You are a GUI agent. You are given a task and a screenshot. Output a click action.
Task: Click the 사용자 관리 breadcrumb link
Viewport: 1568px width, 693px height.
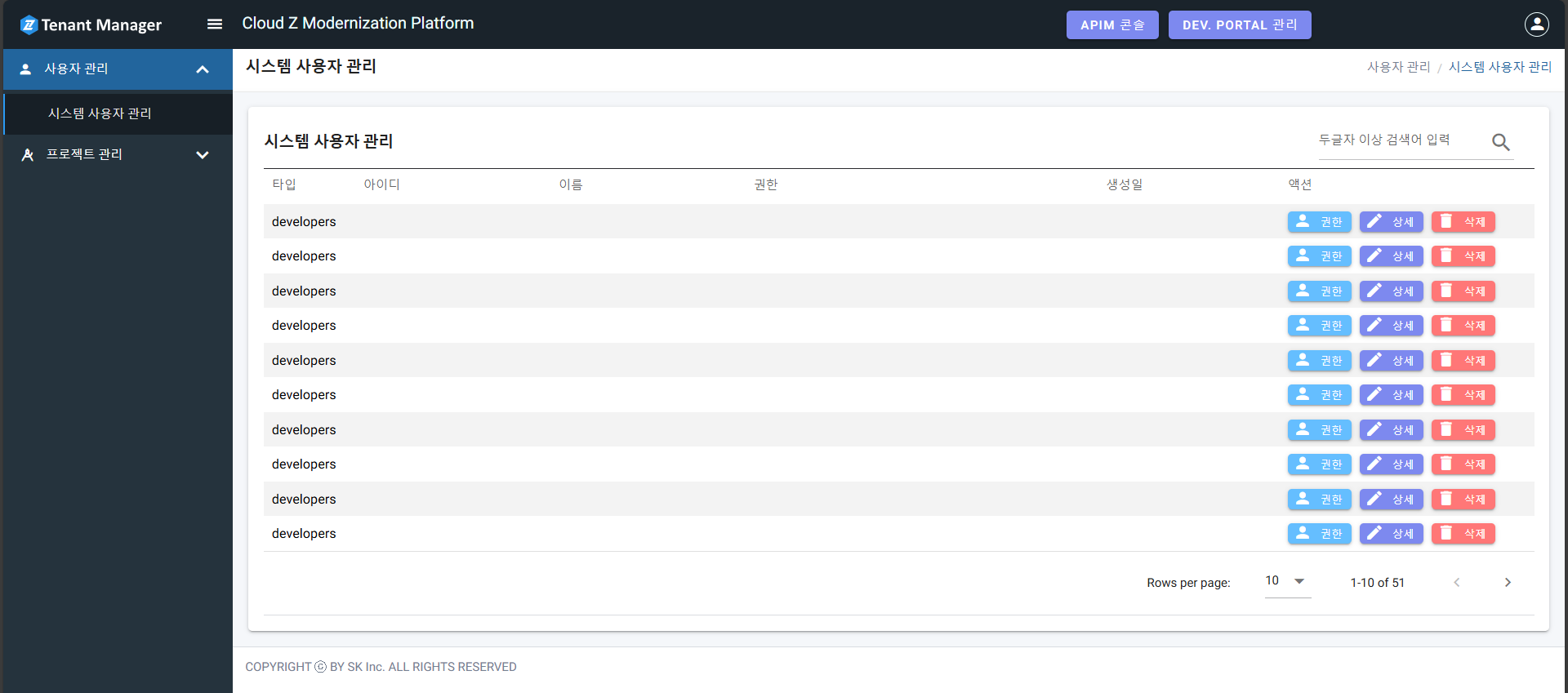coord(1398,67)
